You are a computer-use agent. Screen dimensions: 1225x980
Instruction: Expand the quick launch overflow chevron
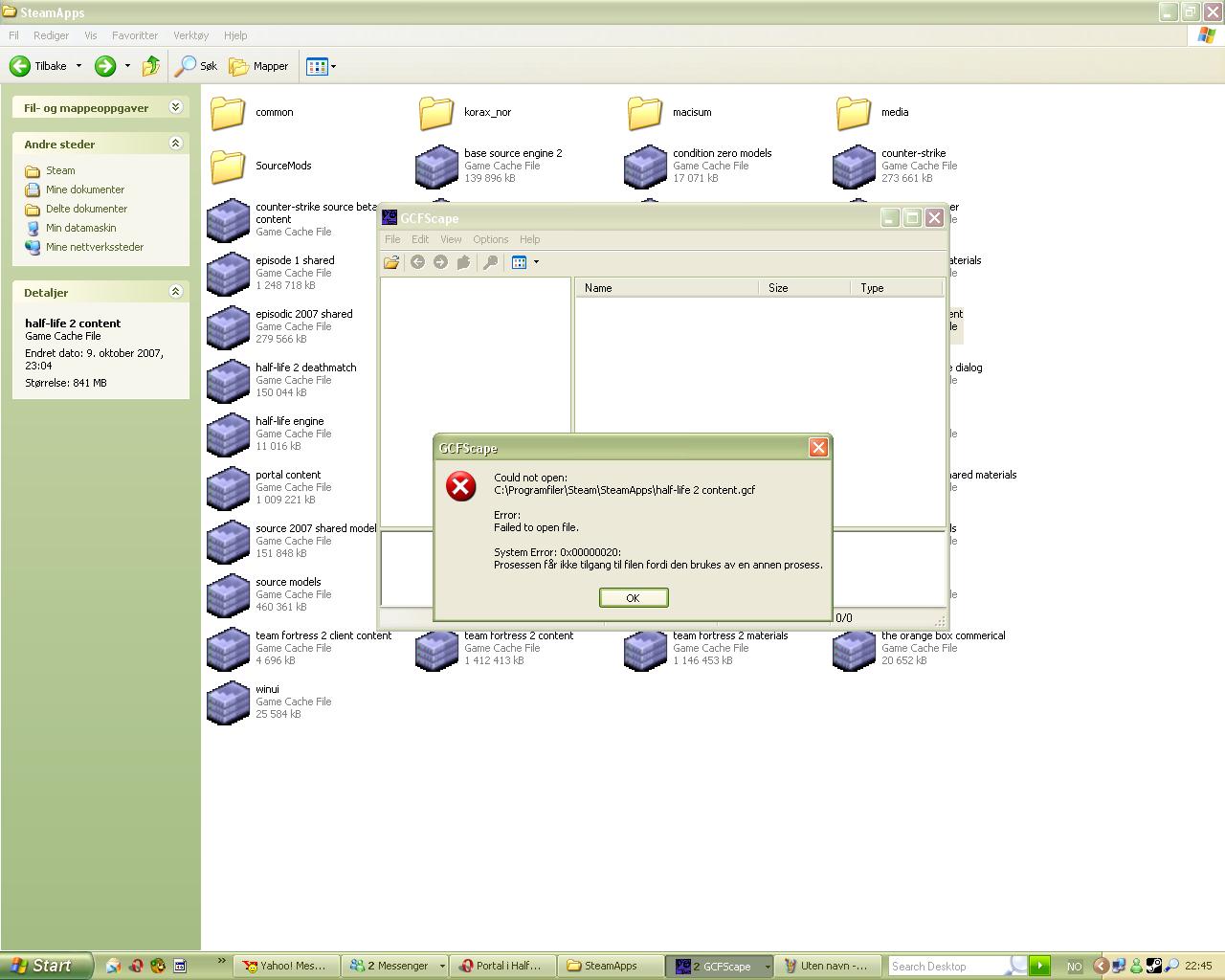(222, 961)
